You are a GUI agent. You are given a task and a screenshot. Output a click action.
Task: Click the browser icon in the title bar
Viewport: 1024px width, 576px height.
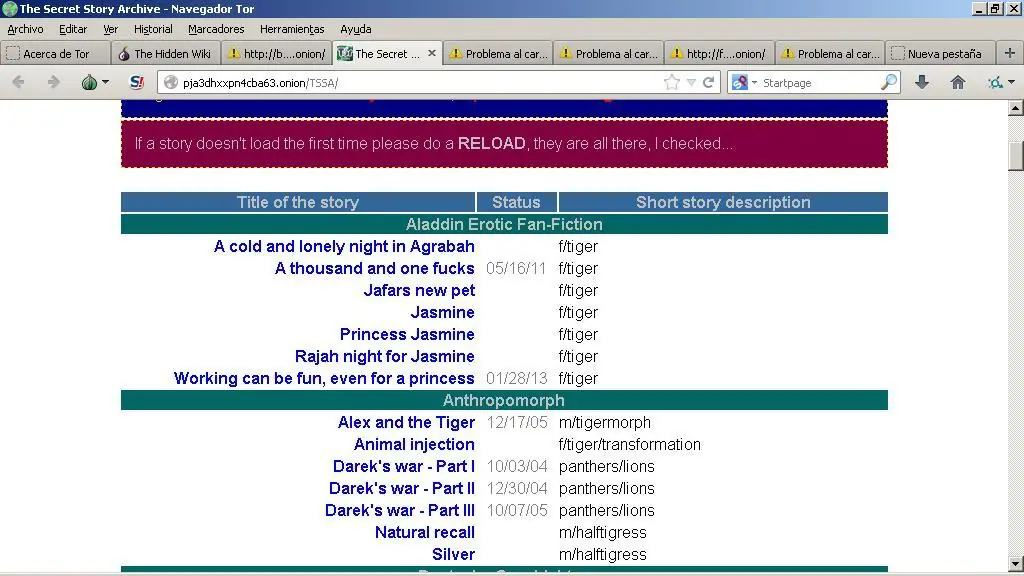pos(9,8)
